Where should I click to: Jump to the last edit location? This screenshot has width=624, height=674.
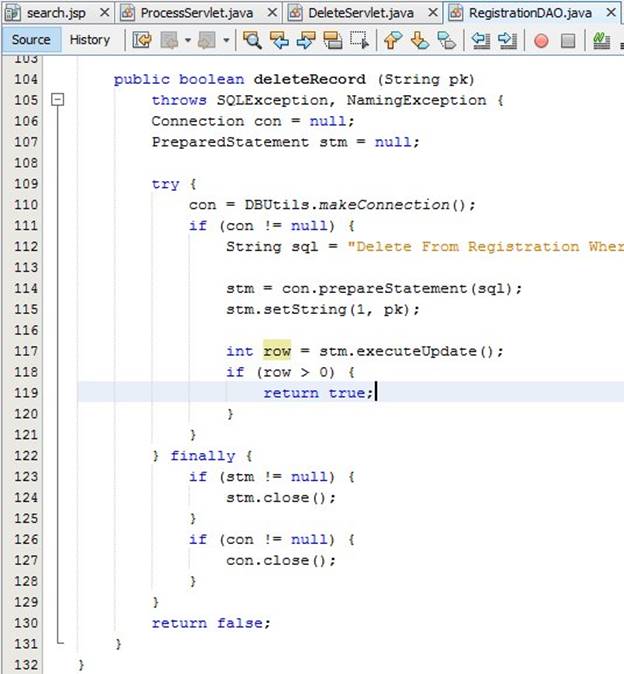[x=142, y=40]
